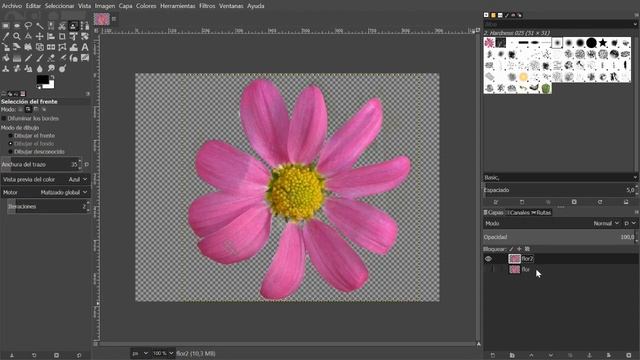
Task: Select the Move tool
Action: pos(40,36)
